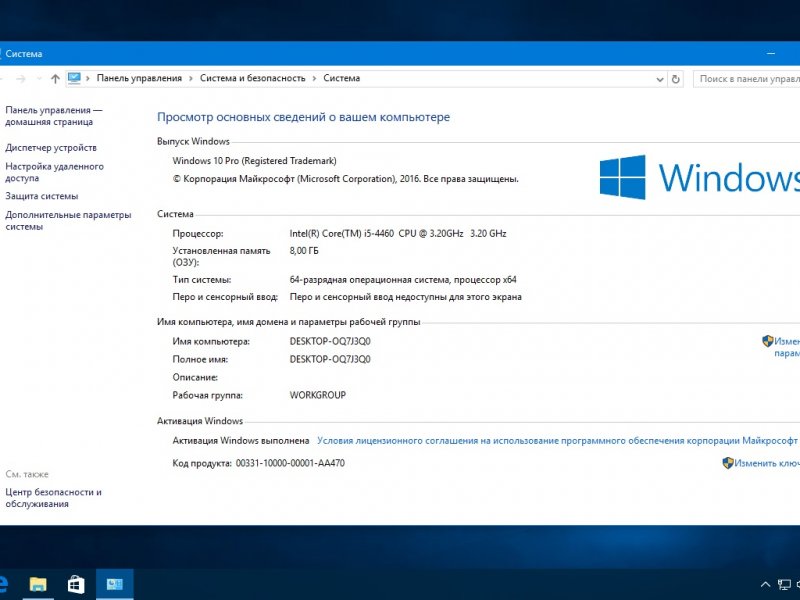The width and height of the screenshot is (800, 600).
Task: Click the Windows 10 Pro edition text
Action: [x=254, y=161]
